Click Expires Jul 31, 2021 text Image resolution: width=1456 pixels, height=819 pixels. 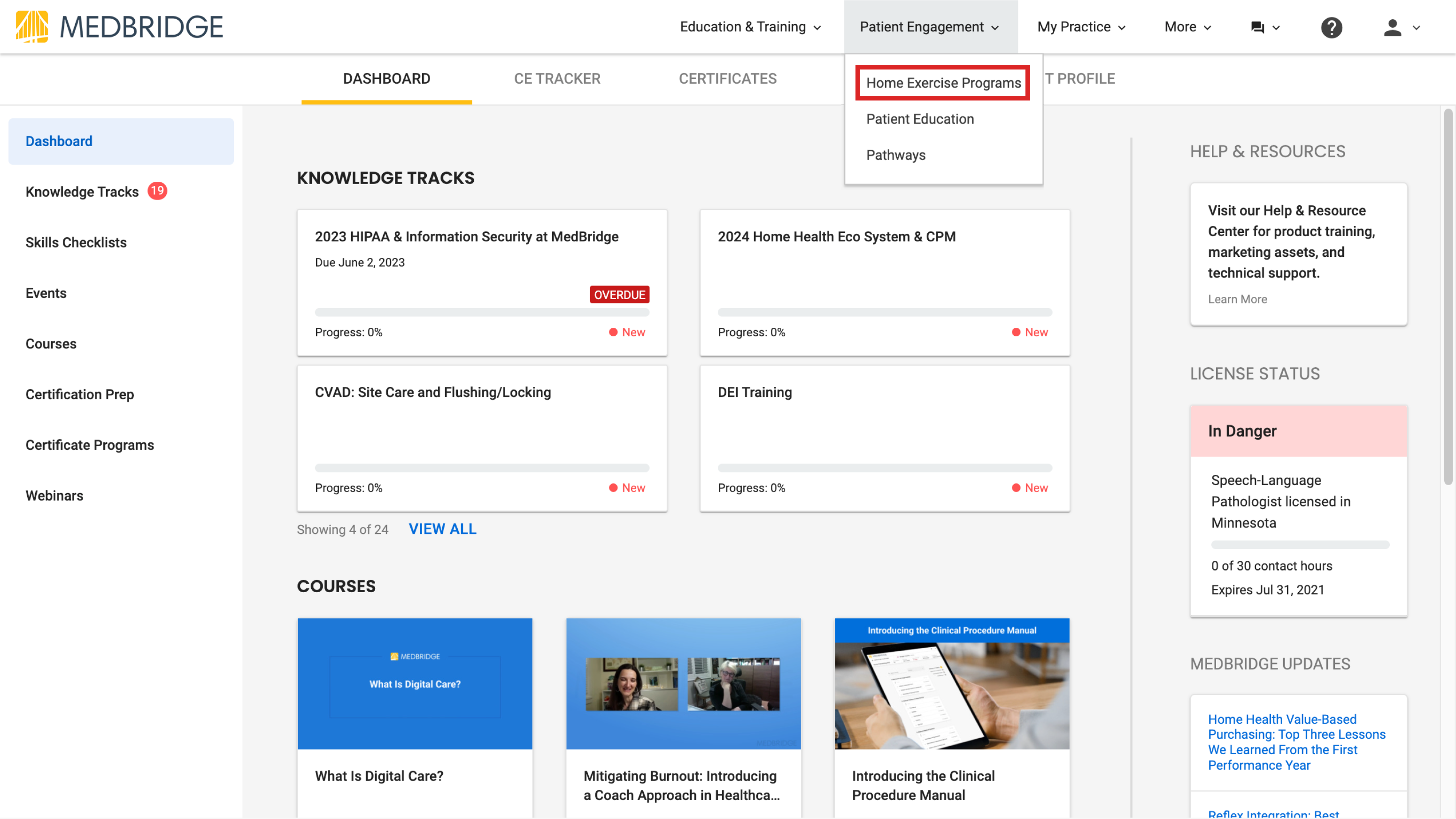[x=1267, y=589]
